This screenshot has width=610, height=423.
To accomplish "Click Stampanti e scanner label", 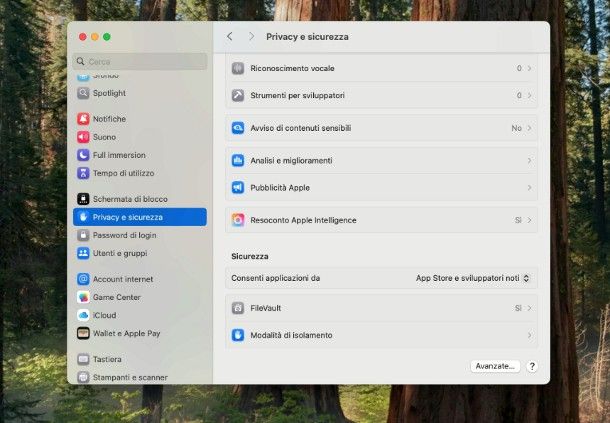I will [130, 377].
